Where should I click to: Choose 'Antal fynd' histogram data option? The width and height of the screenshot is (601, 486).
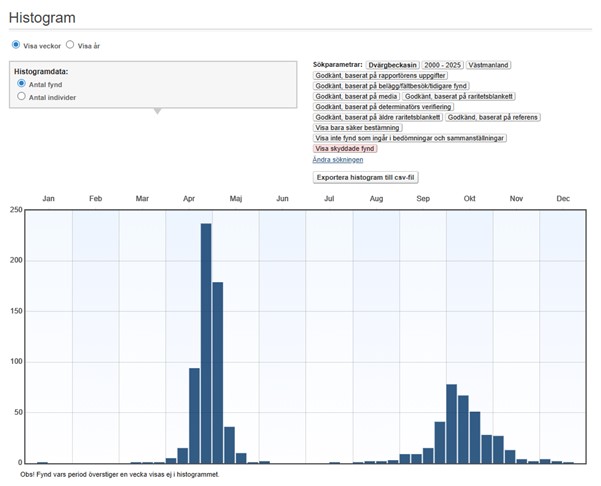(22, 84)
